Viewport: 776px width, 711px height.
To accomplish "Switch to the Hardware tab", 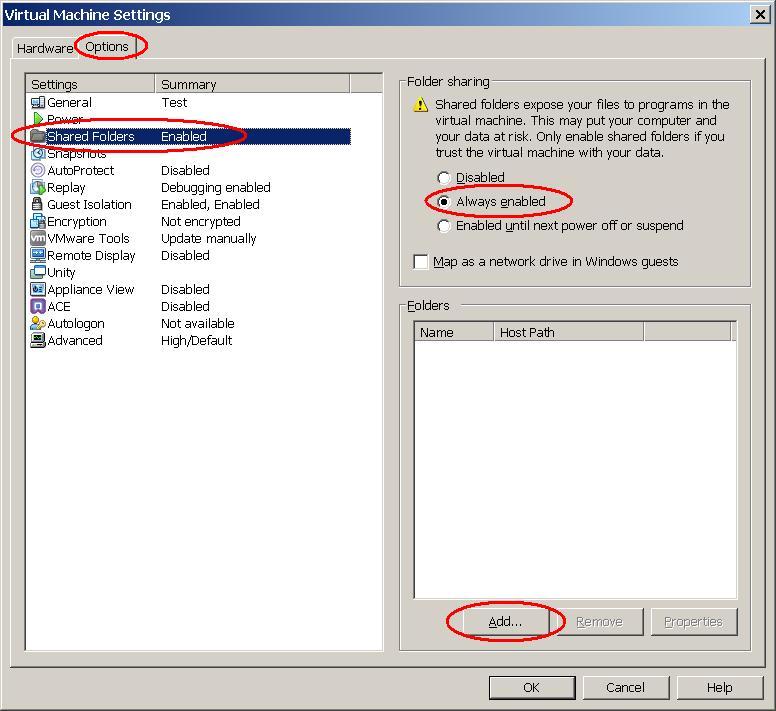I will pos(44,48).
